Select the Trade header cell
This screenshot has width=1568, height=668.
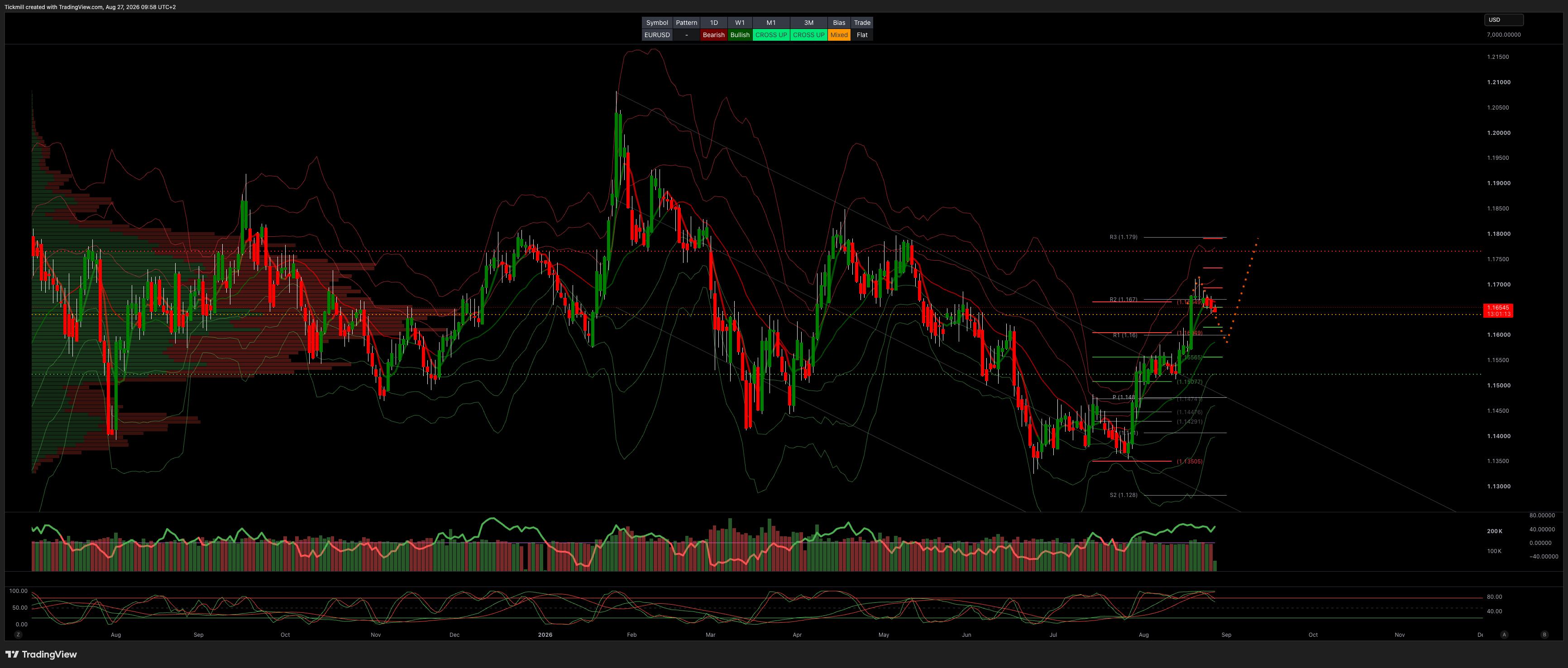pos(862,23)
